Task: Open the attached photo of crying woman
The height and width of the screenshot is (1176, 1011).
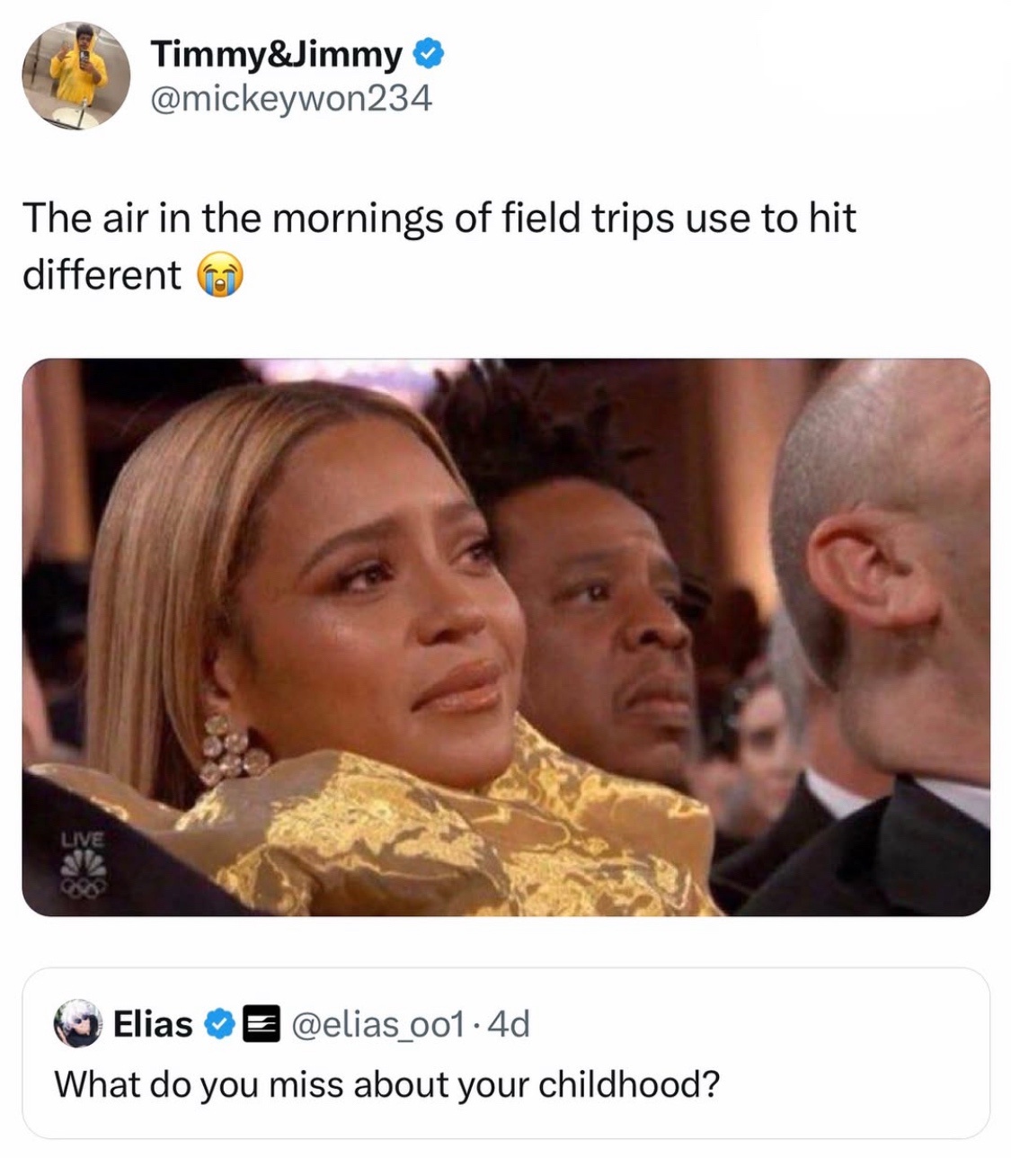Action: pos(506,637)
